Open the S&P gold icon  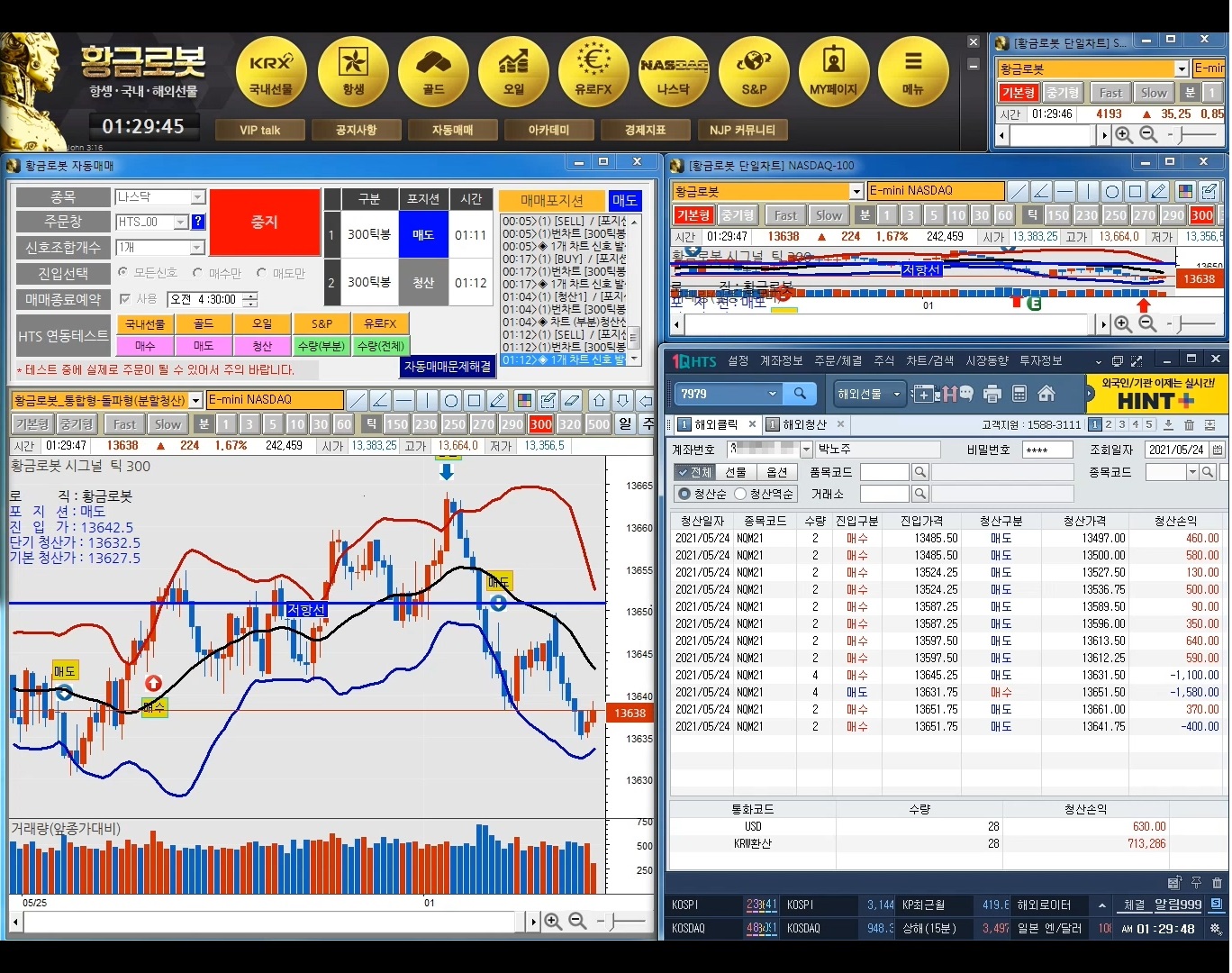point(754,73)
